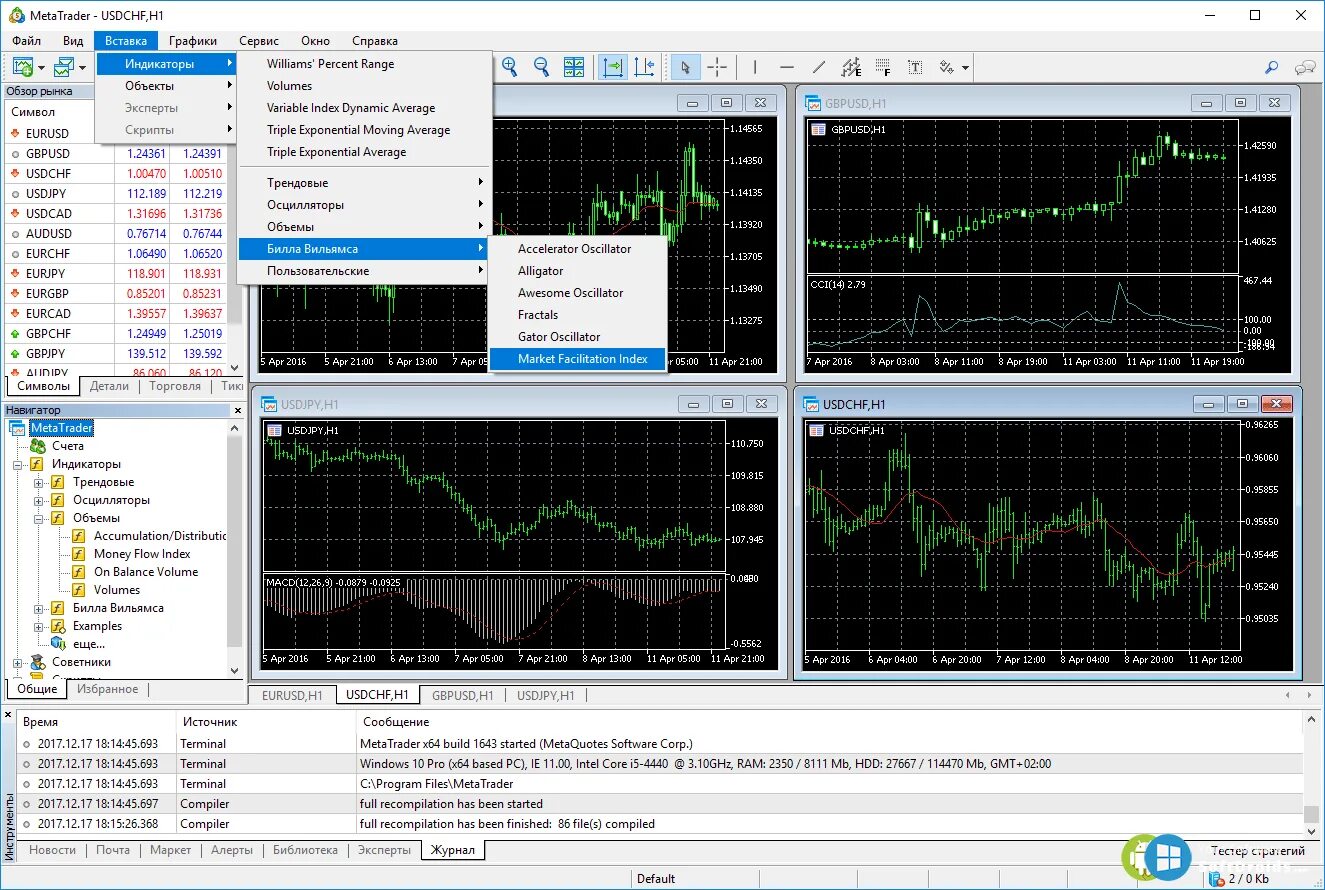This screenshot has width=1325, height=890.
Task: Open the Новости terminal tab
Action: 52,850
